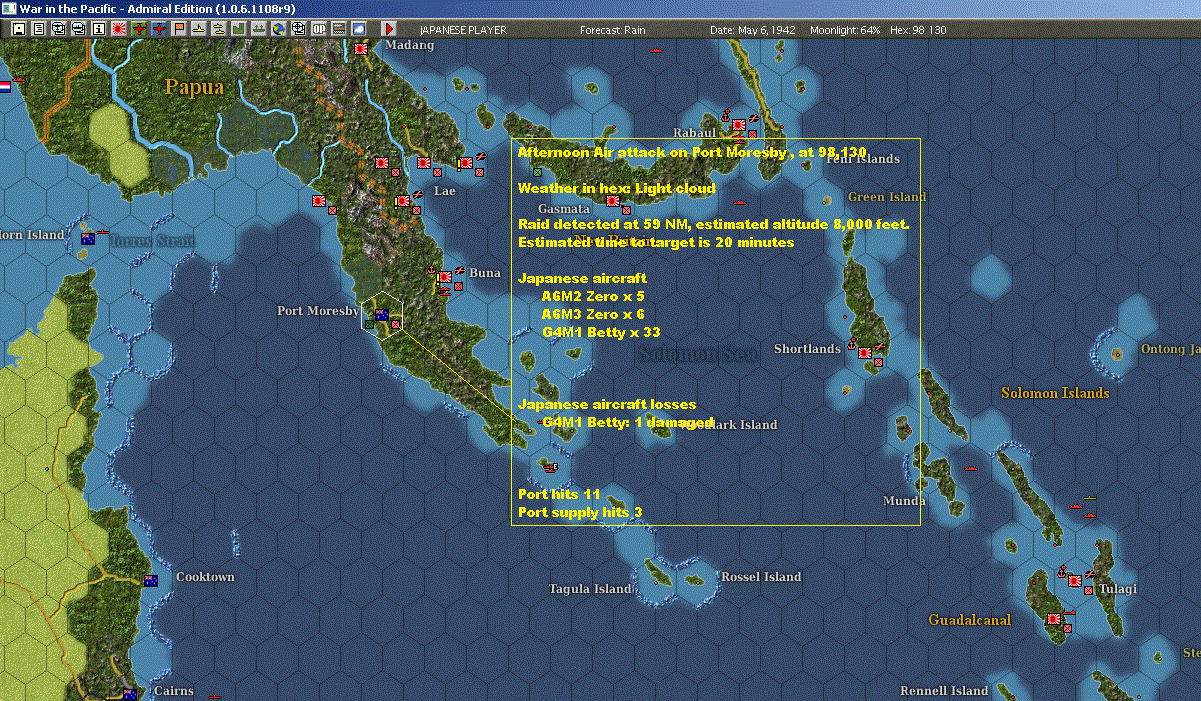Click the Tagula Island map label
Viewport: 1201px width, 701px height.
pos(590,589)
